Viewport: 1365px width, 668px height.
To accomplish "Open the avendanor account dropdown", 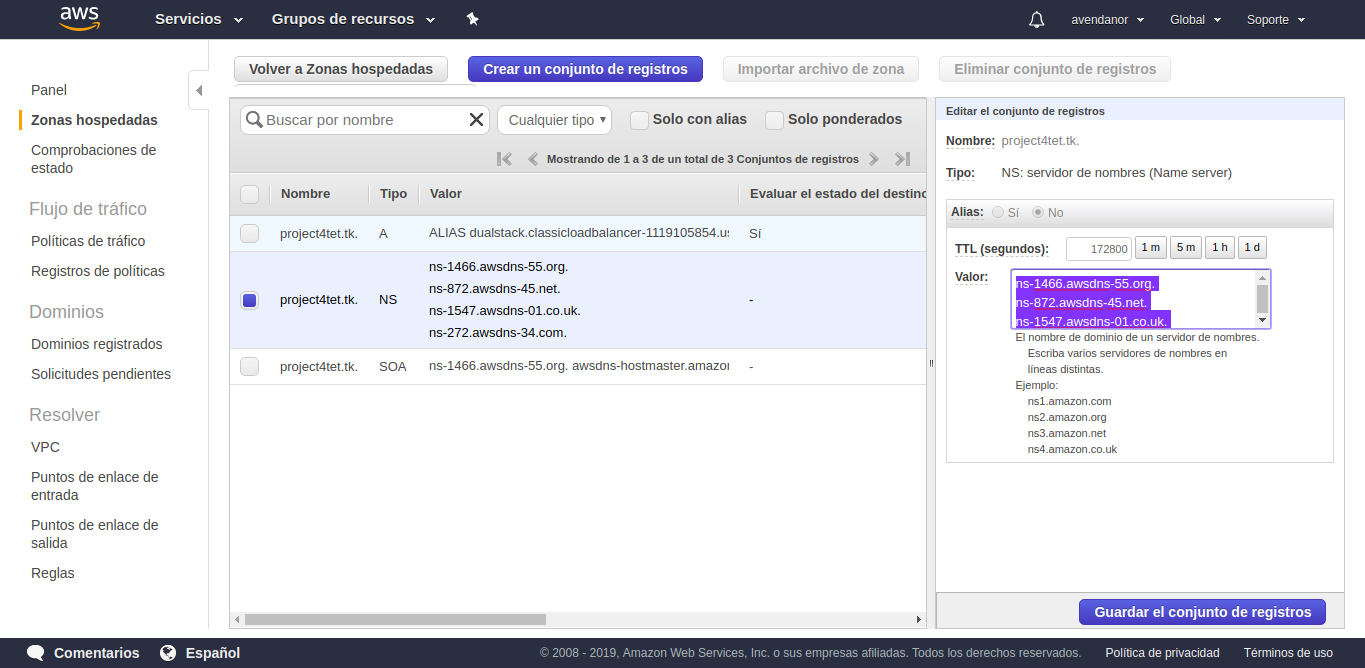I will [1108, 20].
